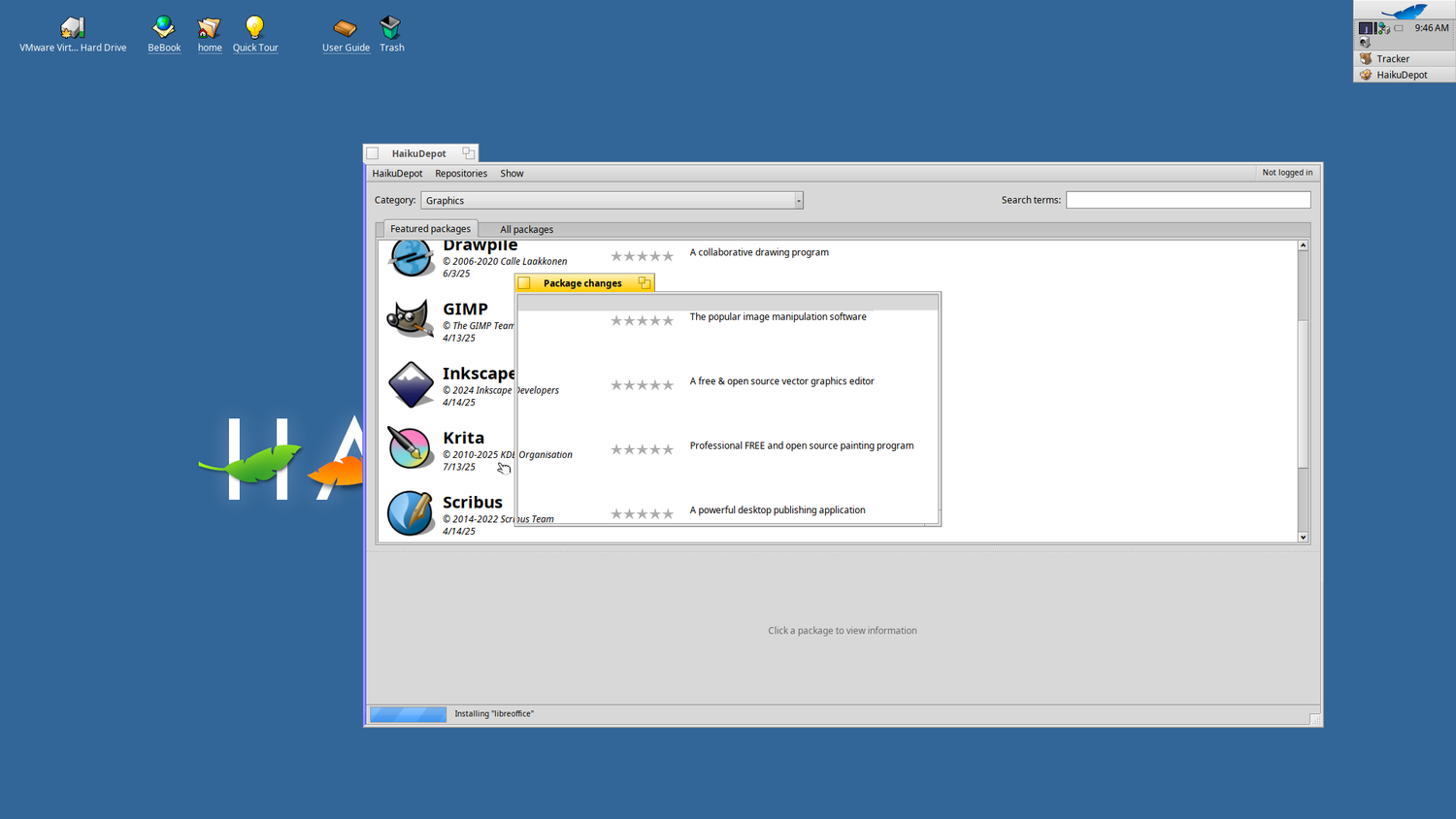This screenshot has height=819, width=1456.
Task: Click the Drawpile star rating
Action: pos(642,256)
